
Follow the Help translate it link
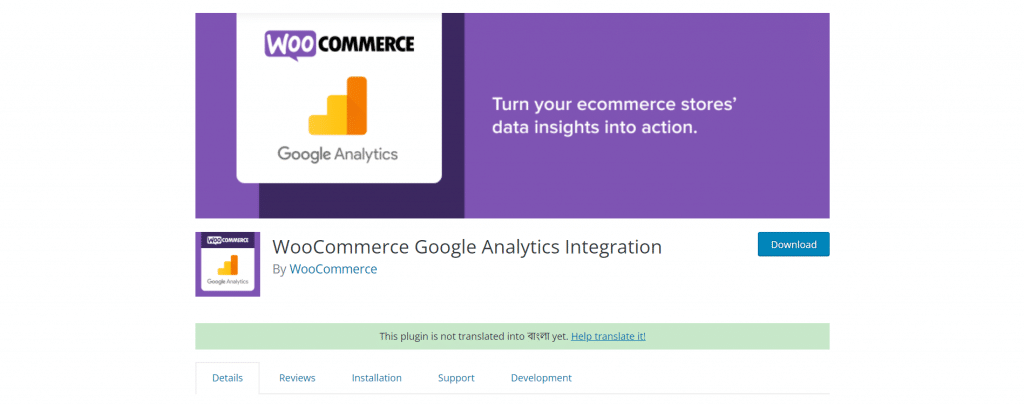[x=608, y=336]
